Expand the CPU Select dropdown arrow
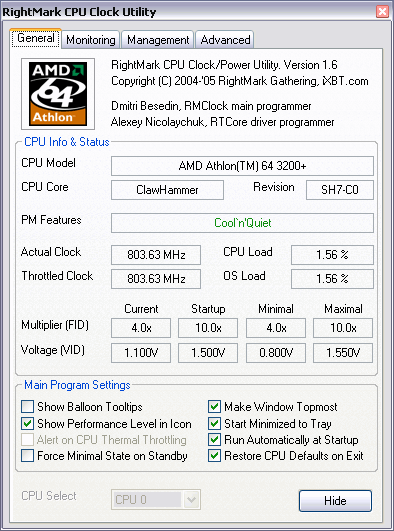The width and height of the screenshot is (394, 531). 191,500
